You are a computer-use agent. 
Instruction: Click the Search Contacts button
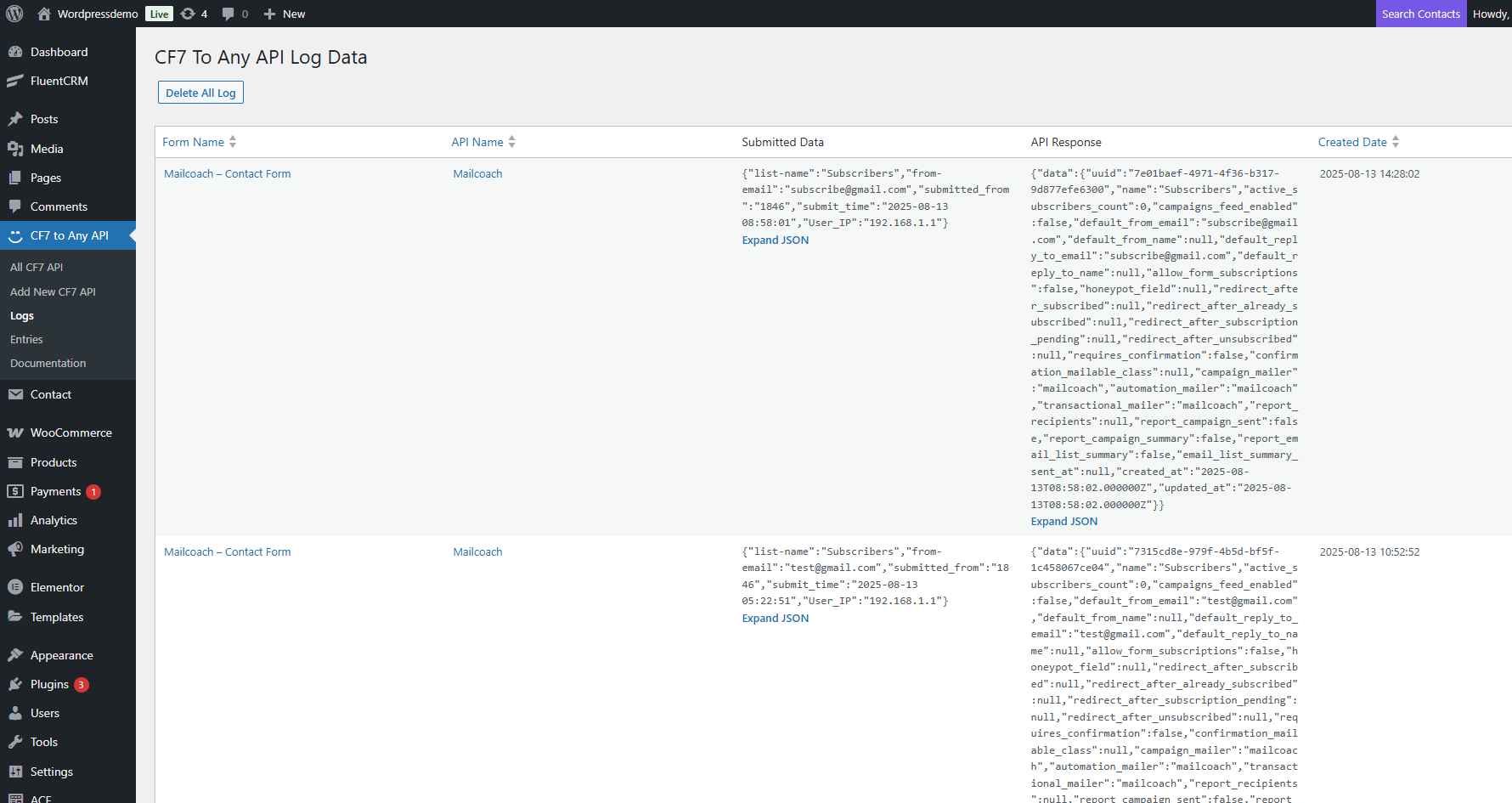tap(1420, 14)
